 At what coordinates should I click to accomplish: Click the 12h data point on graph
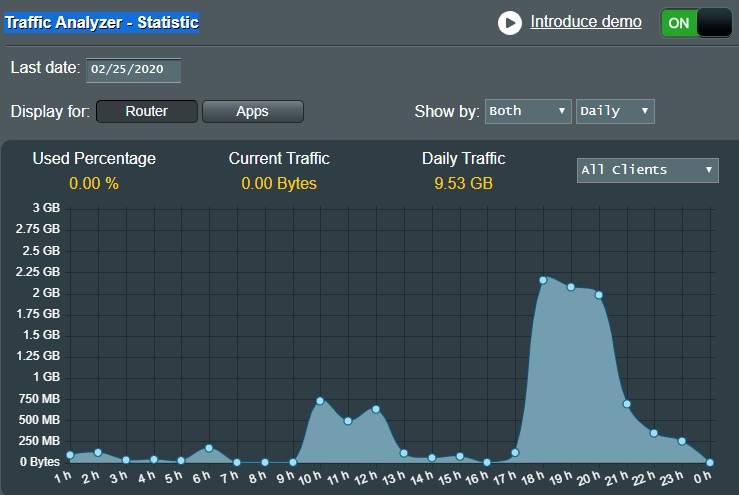pyautogui.click(x=376, y=409)
